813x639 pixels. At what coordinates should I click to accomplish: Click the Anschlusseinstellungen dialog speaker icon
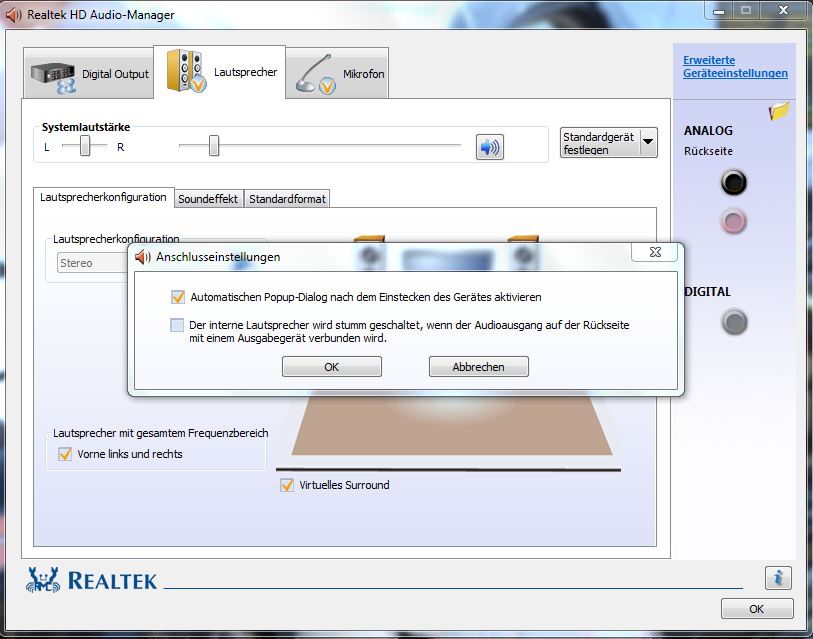143,257
